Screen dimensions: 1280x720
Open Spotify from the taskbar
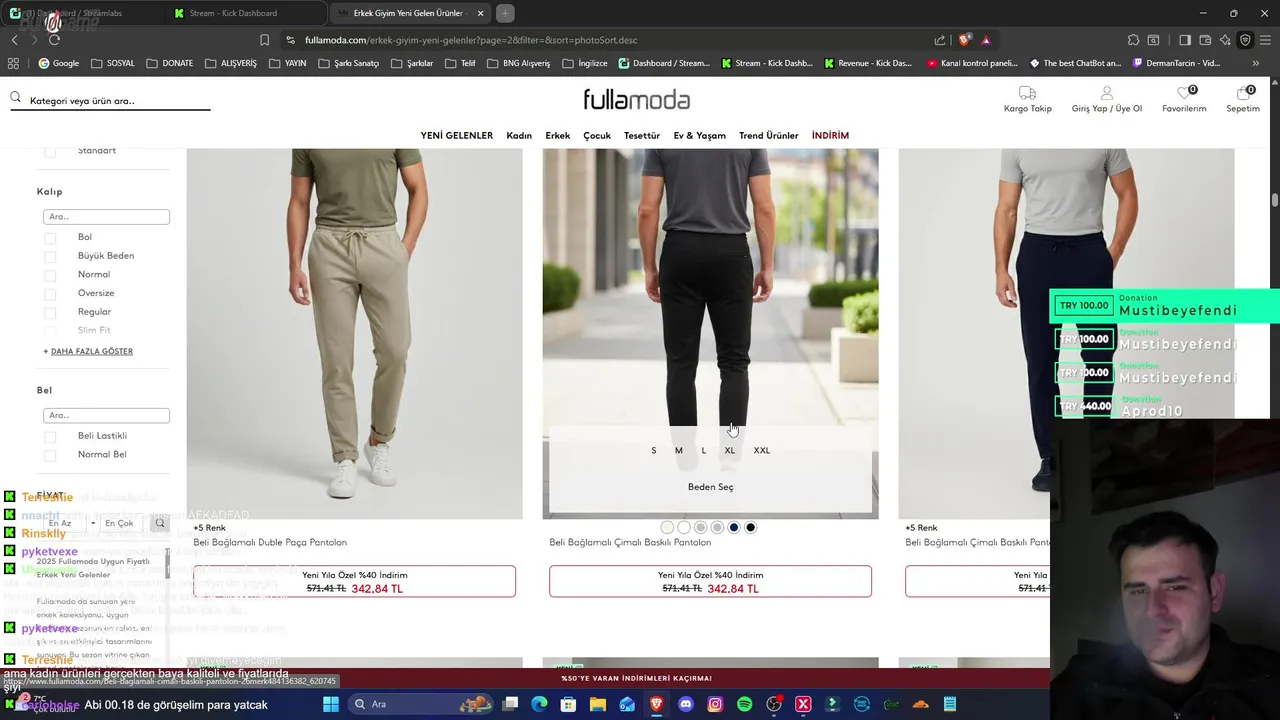click(744, 704)
